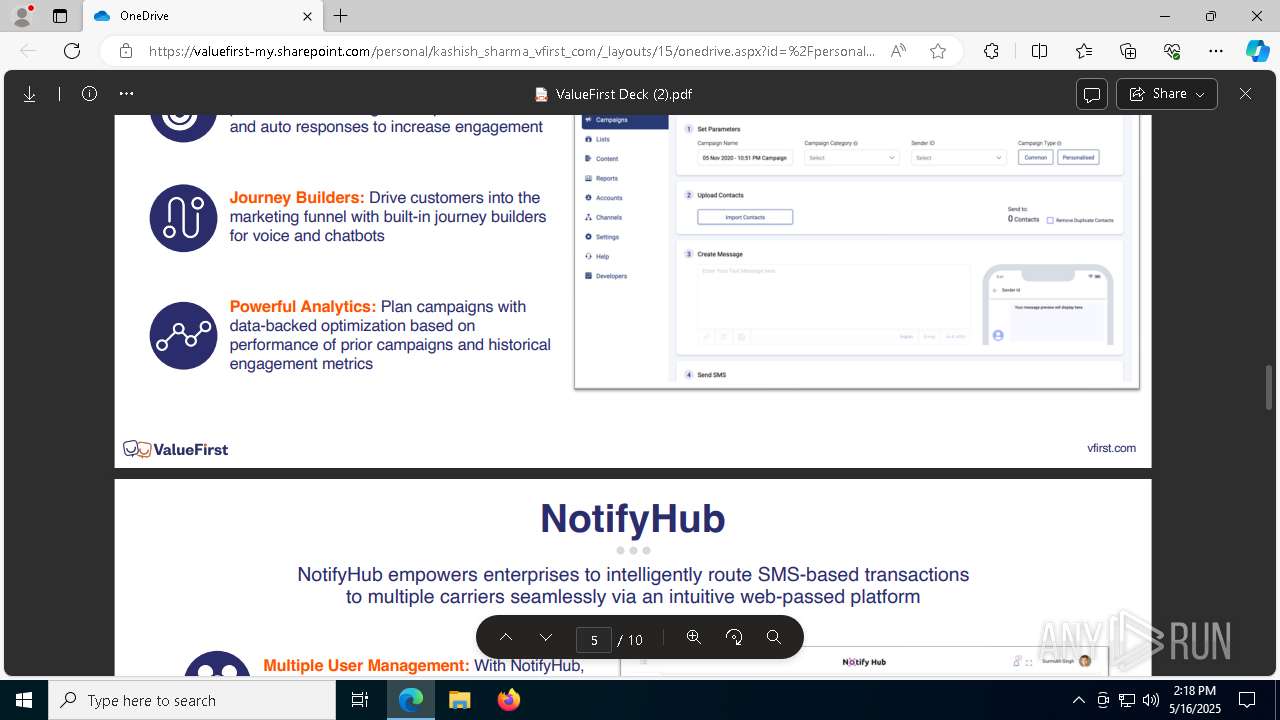
Task: Open the Favorites list
Action: (1084, 51)
